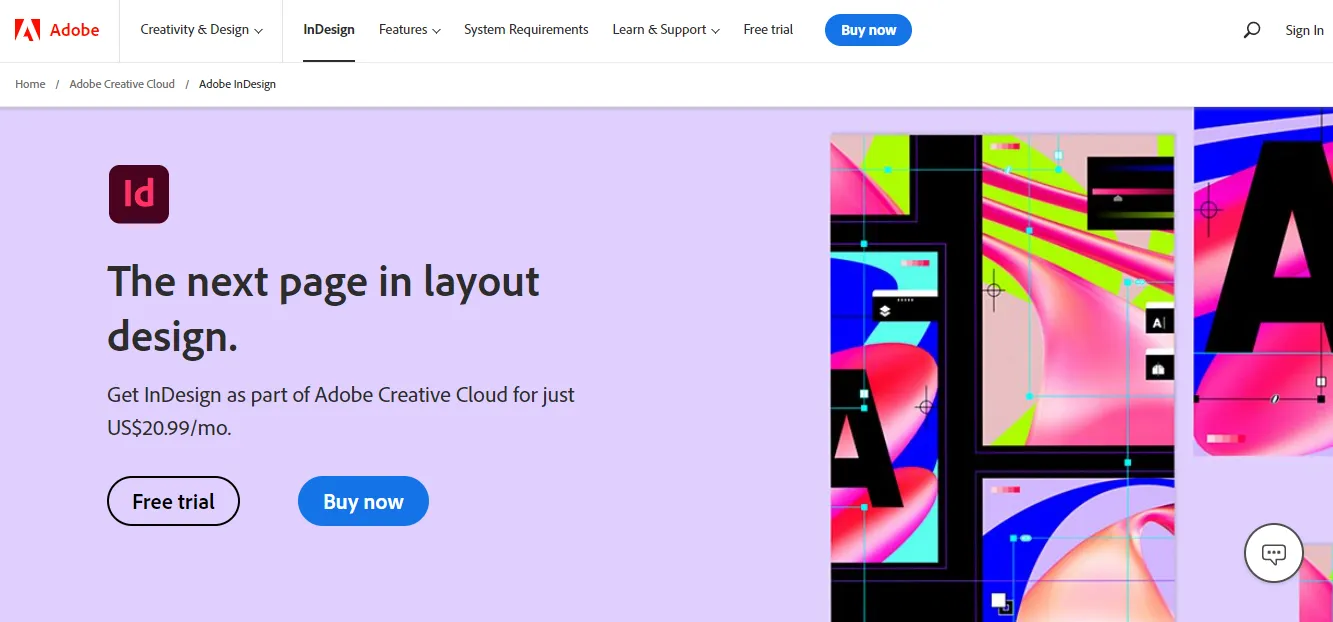Select the InDesign tab
The height and width of the screenshot is (622, 1333).
coord(329,30)
